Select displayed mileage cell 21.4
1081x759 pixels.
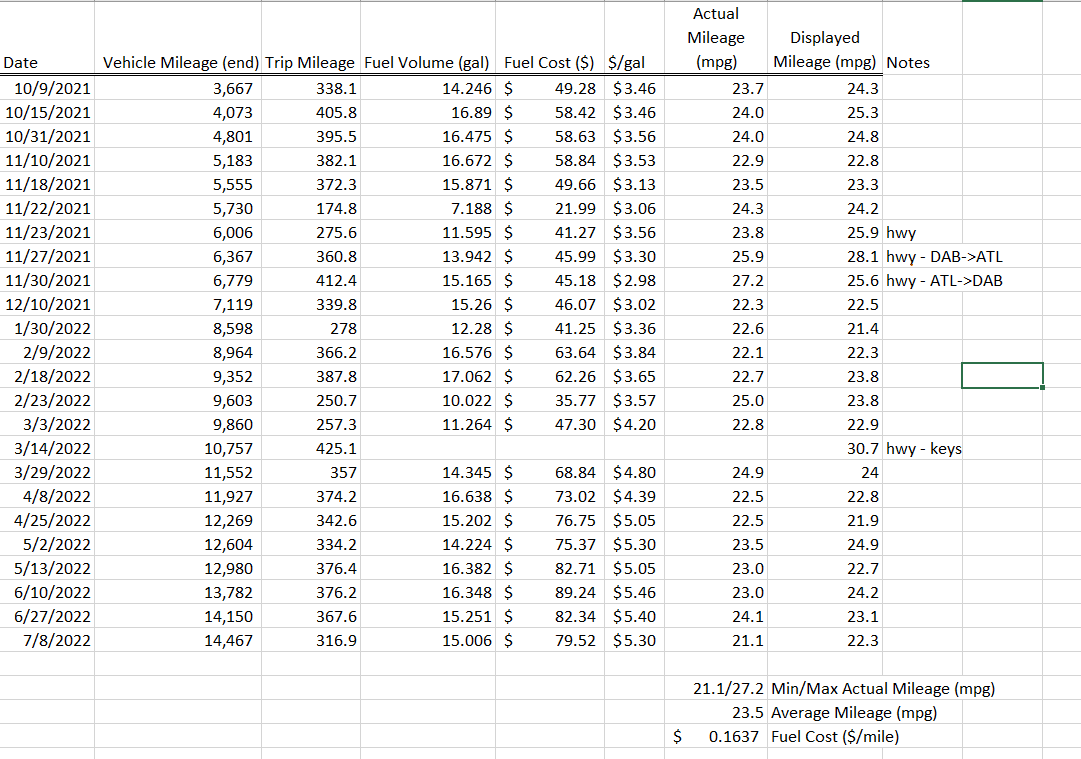coord(825,328)
